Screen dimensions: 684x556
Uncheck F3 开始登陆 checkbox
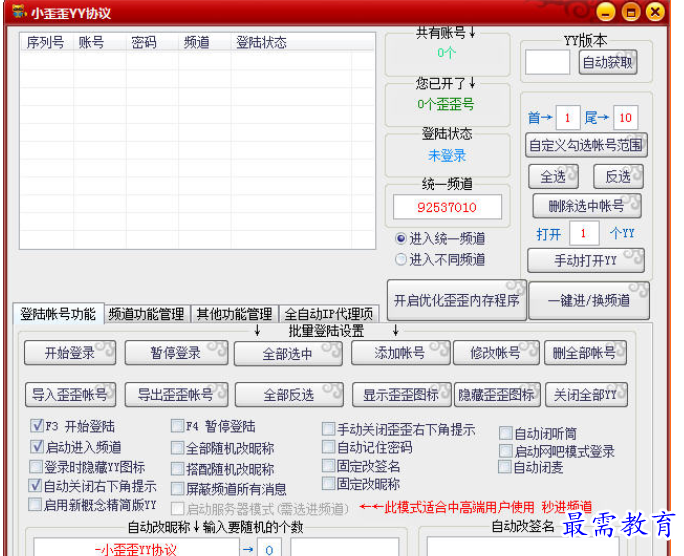37,425
